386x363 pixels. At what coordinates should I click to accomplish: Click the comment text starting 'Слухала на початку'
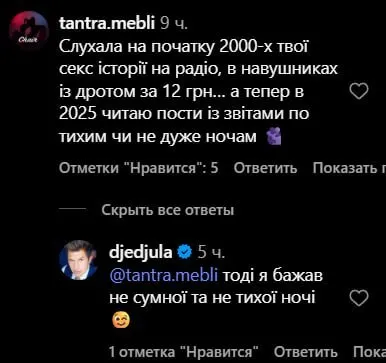click(x=198, y=92)
